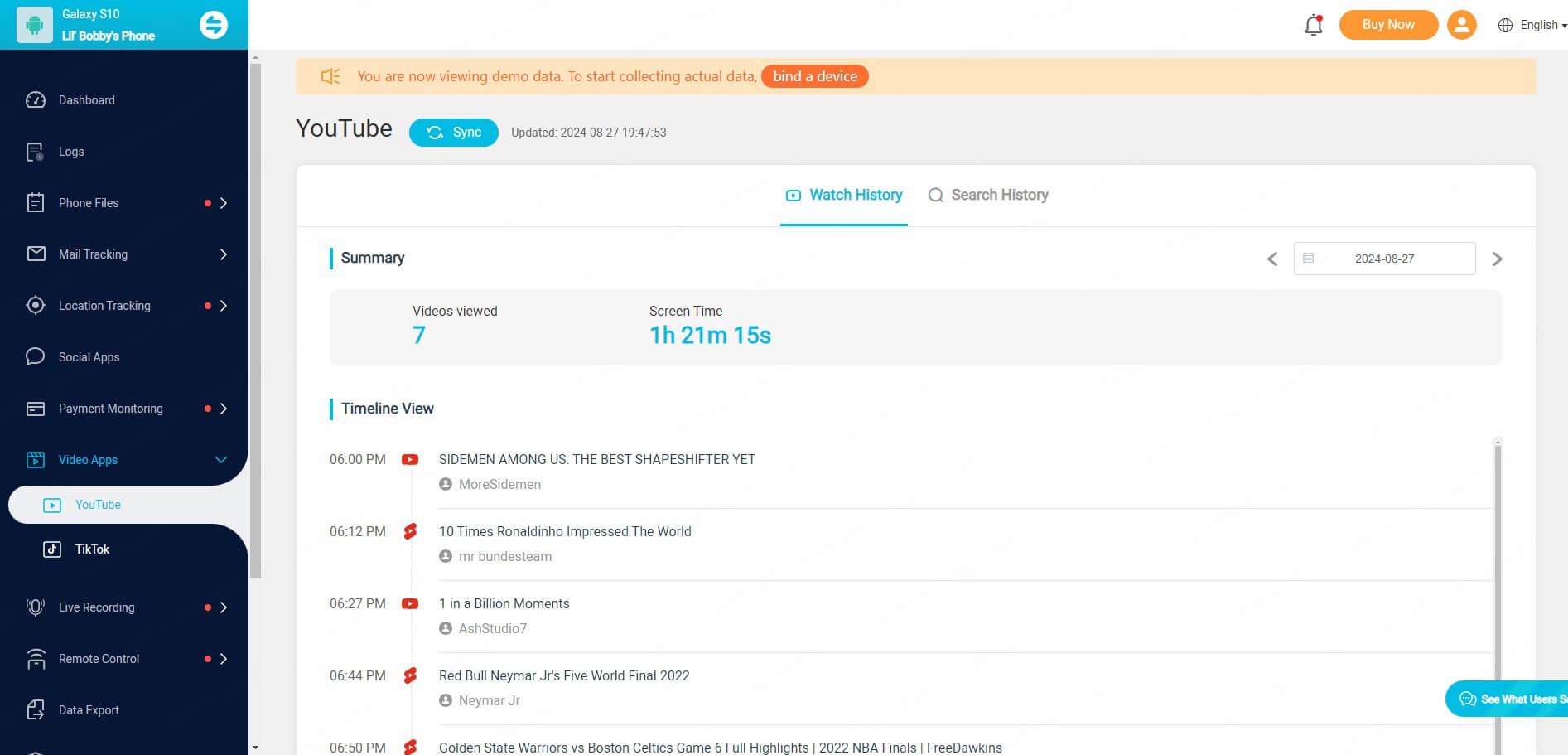
Task: Open the notification bell
Action: [1314, 25]
